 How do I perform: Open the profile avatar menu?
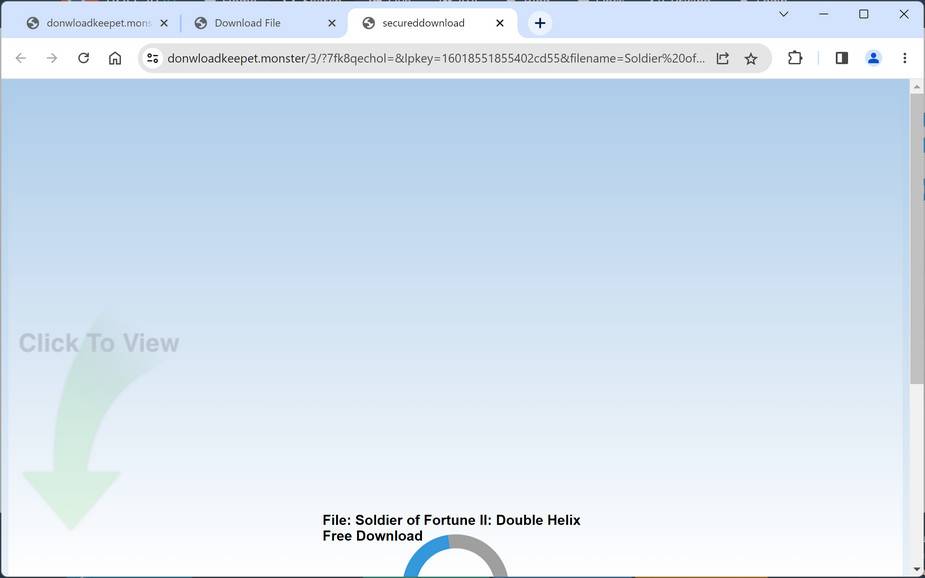click(x=873, y=58)
